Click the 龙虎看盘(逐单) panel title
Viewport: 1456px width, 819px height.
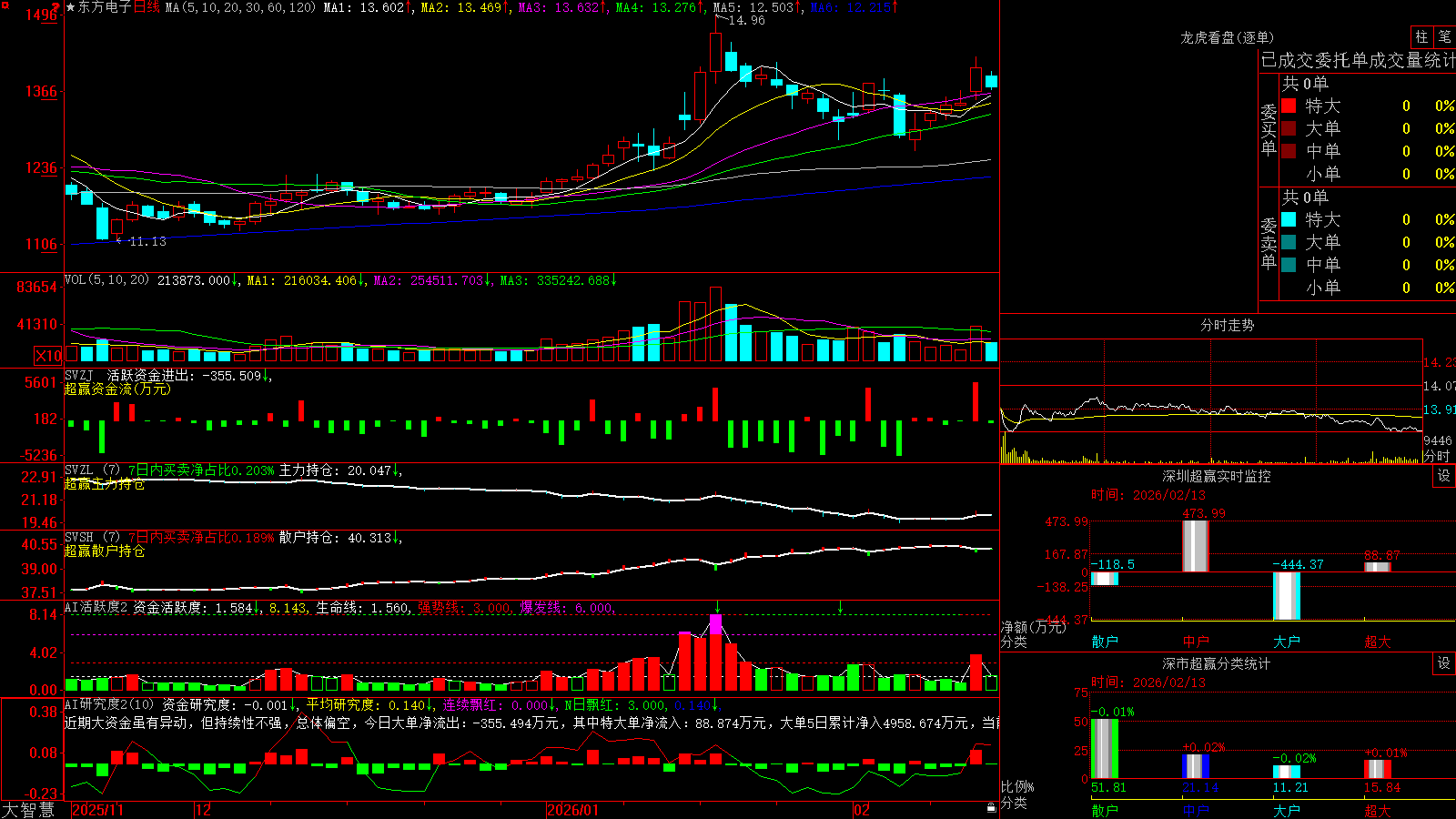pos(1227,37)
